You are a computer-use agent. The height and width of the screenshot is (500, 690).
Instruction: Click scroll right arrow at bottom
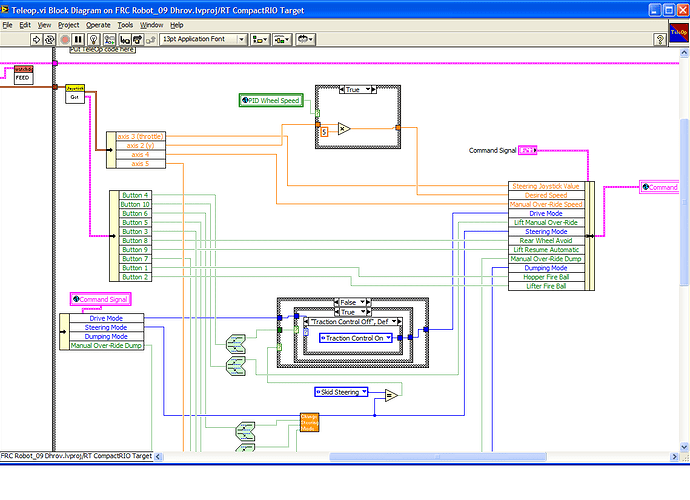pos(674,457)
